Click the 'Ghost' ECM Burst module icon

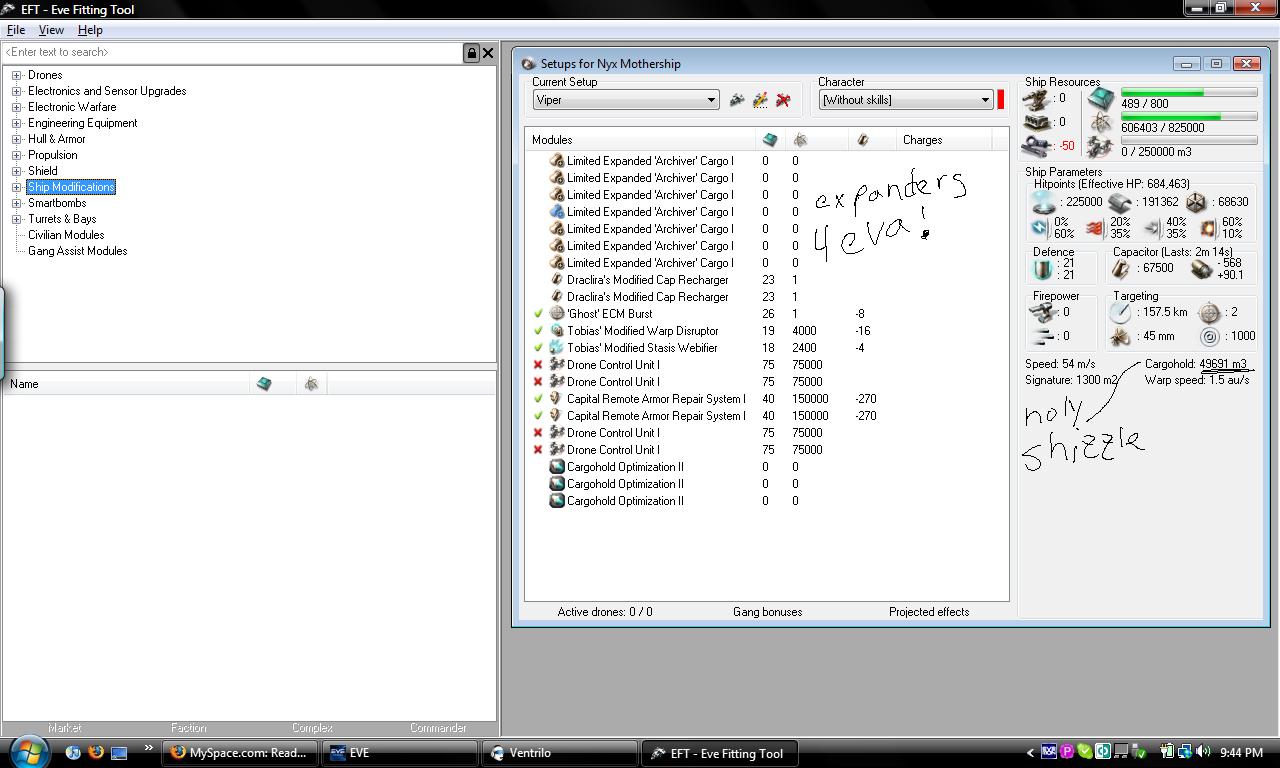[557, 313]
